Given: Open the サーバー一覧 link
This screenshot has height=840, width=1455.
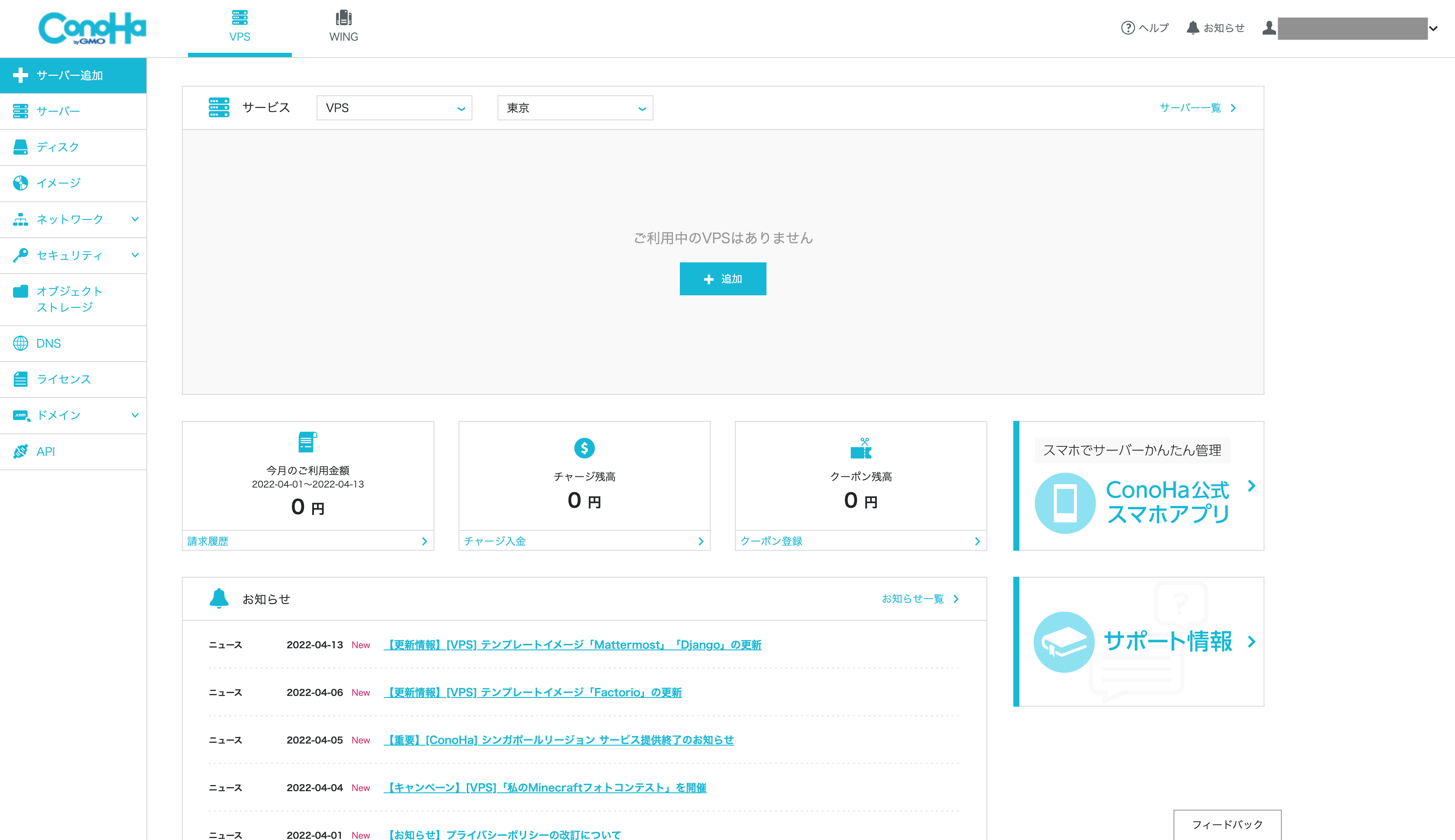Looking at the screenshot, I should click(x=1198, y=108).
